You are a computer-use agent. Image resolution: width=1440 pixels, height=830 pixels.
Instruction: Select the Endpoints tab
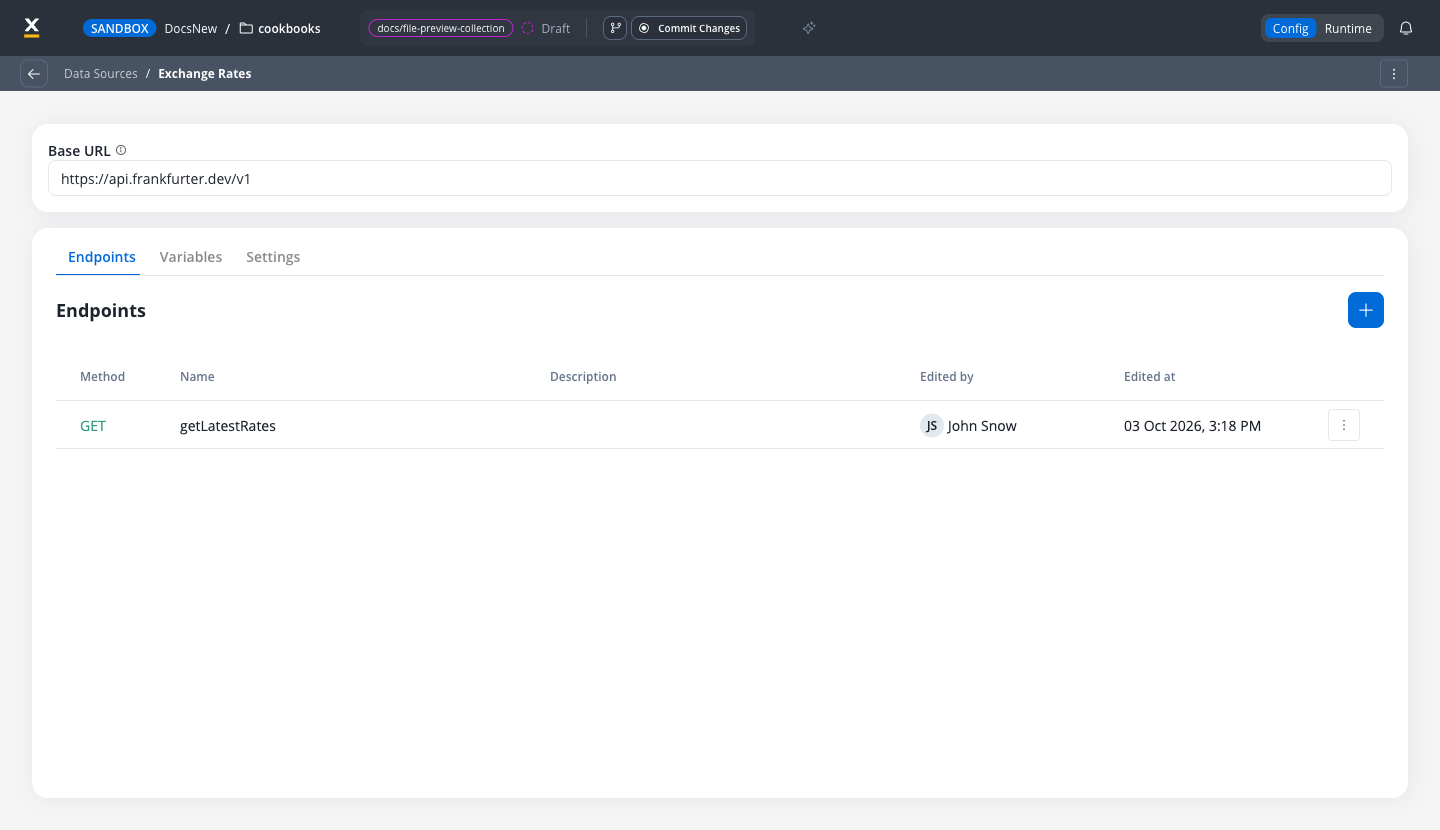click(102, 257)
